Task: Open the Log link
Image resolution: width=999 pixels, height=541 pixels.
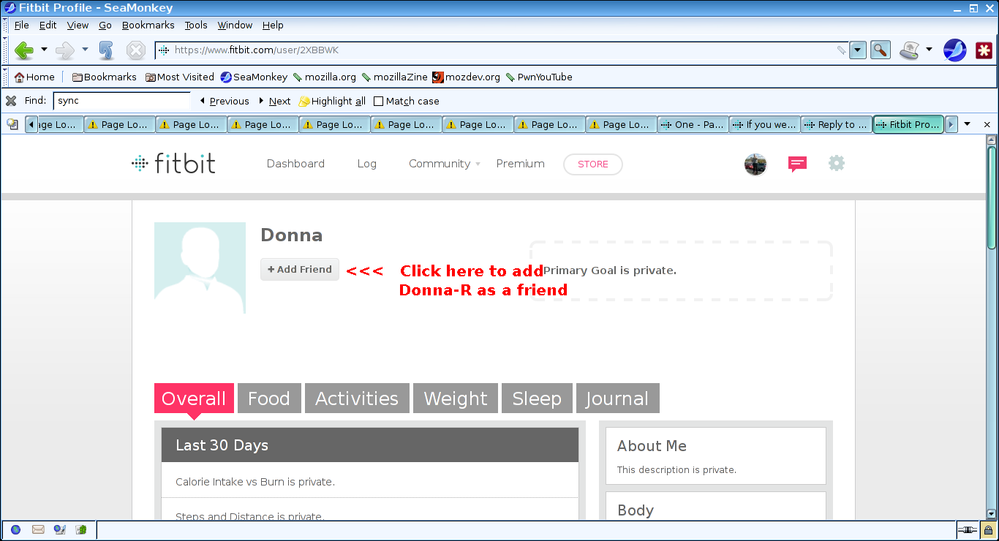Action: (x=366, y=164)
